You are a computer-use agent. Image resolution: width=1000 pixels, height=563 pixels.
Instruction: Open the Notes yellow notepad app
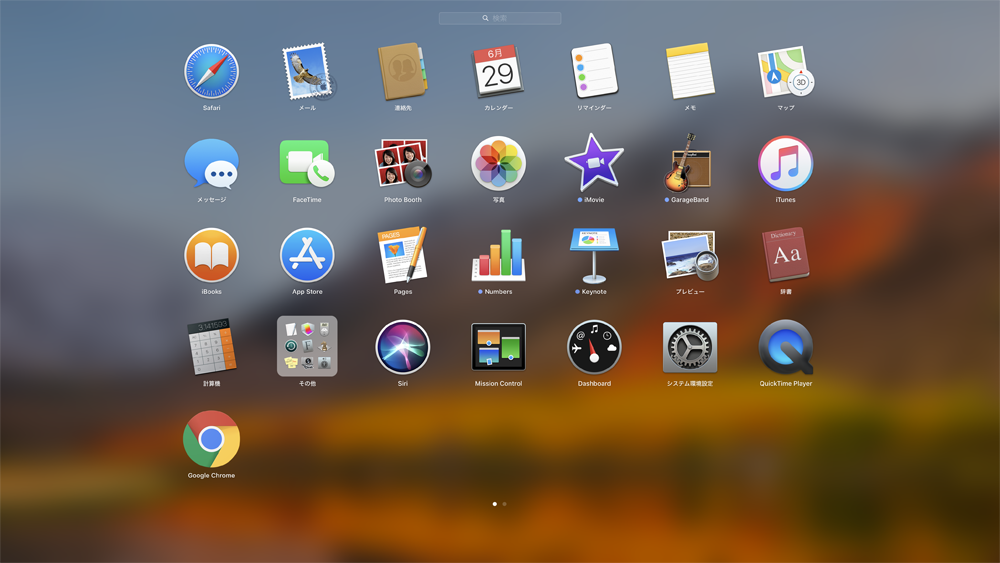690,71
